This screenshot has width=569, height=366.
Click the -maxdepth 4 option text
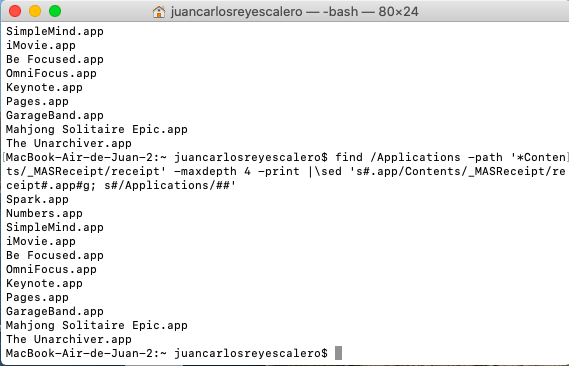[x=212, y=171]
